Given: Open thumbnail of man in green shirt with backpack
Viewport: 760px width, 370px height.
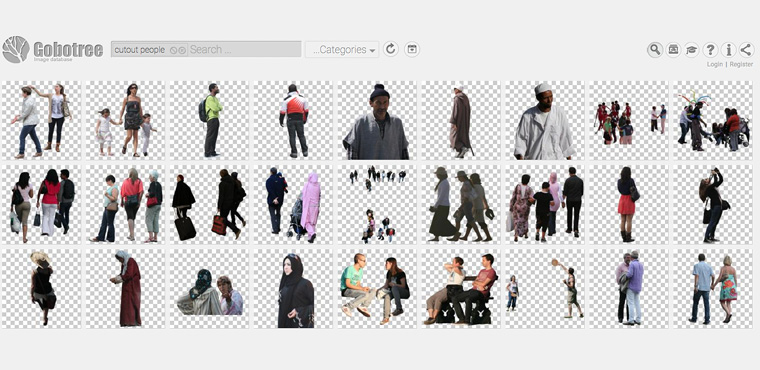Looking at the screenshot, I should (x=209, y=120).
